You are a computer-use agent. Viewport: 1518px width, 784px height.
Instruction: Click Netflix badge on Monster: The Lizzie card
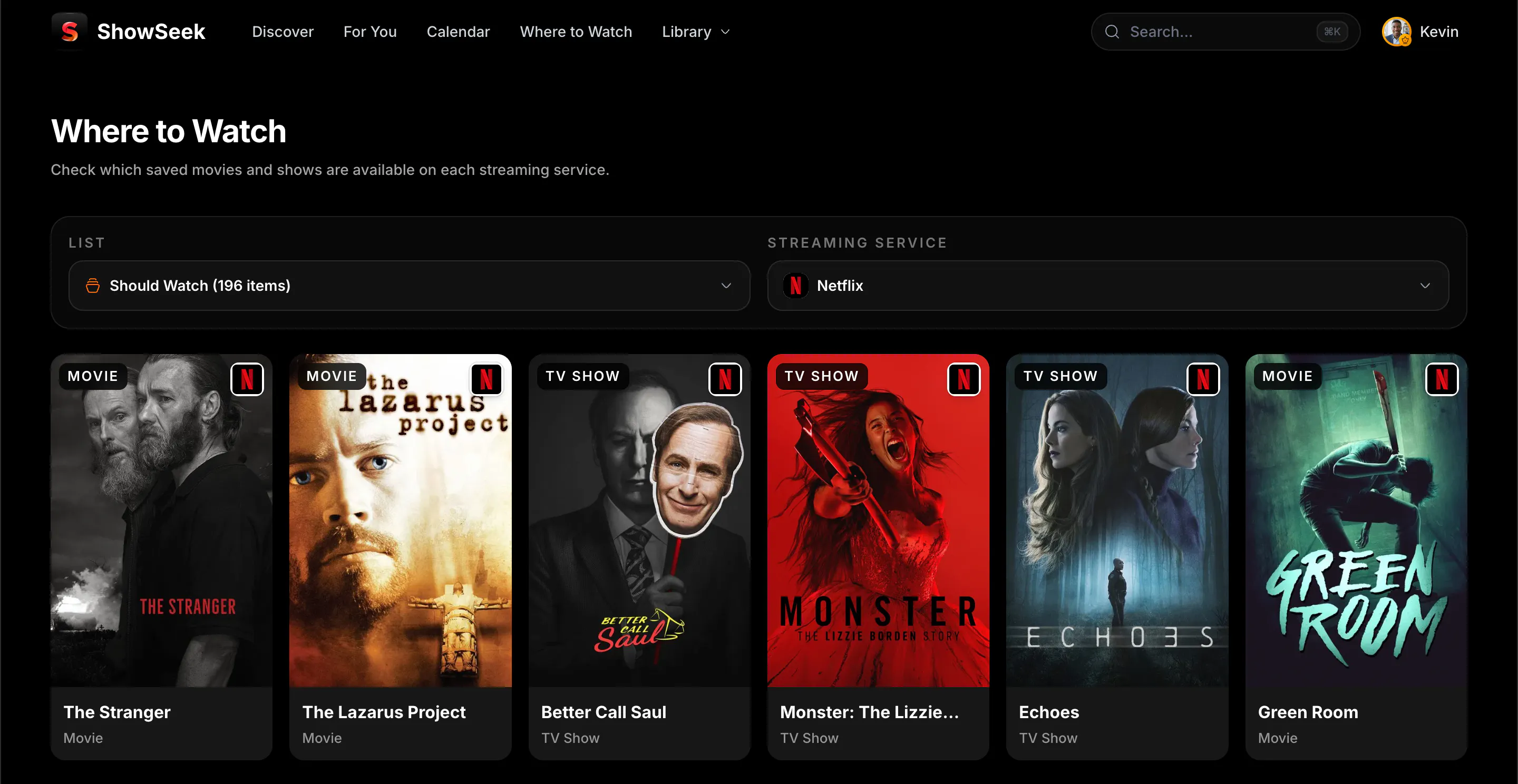(x=964, y=379)
